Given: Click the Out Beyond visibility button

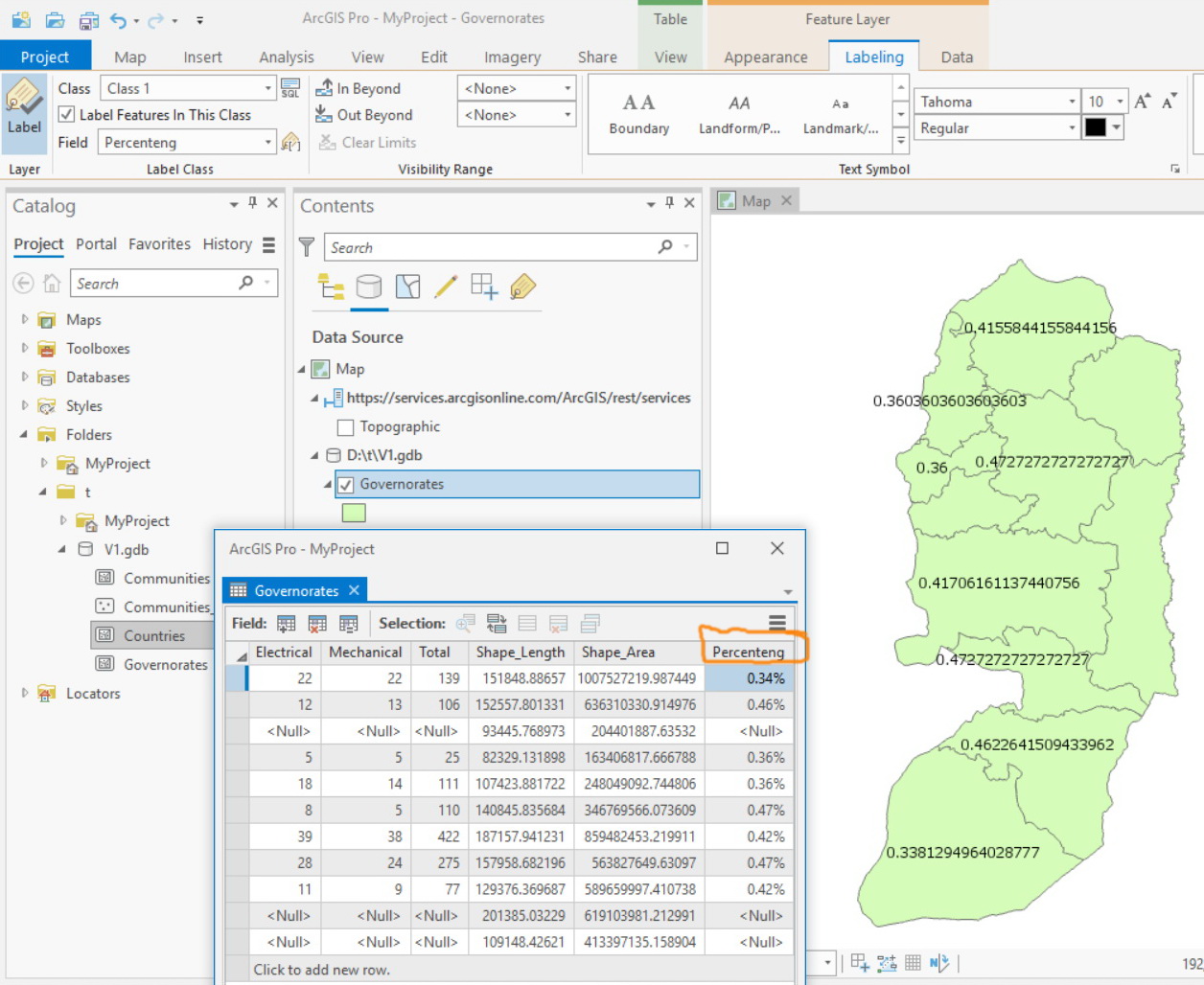Looking at the screenshot, I should [x=364, y=115].
